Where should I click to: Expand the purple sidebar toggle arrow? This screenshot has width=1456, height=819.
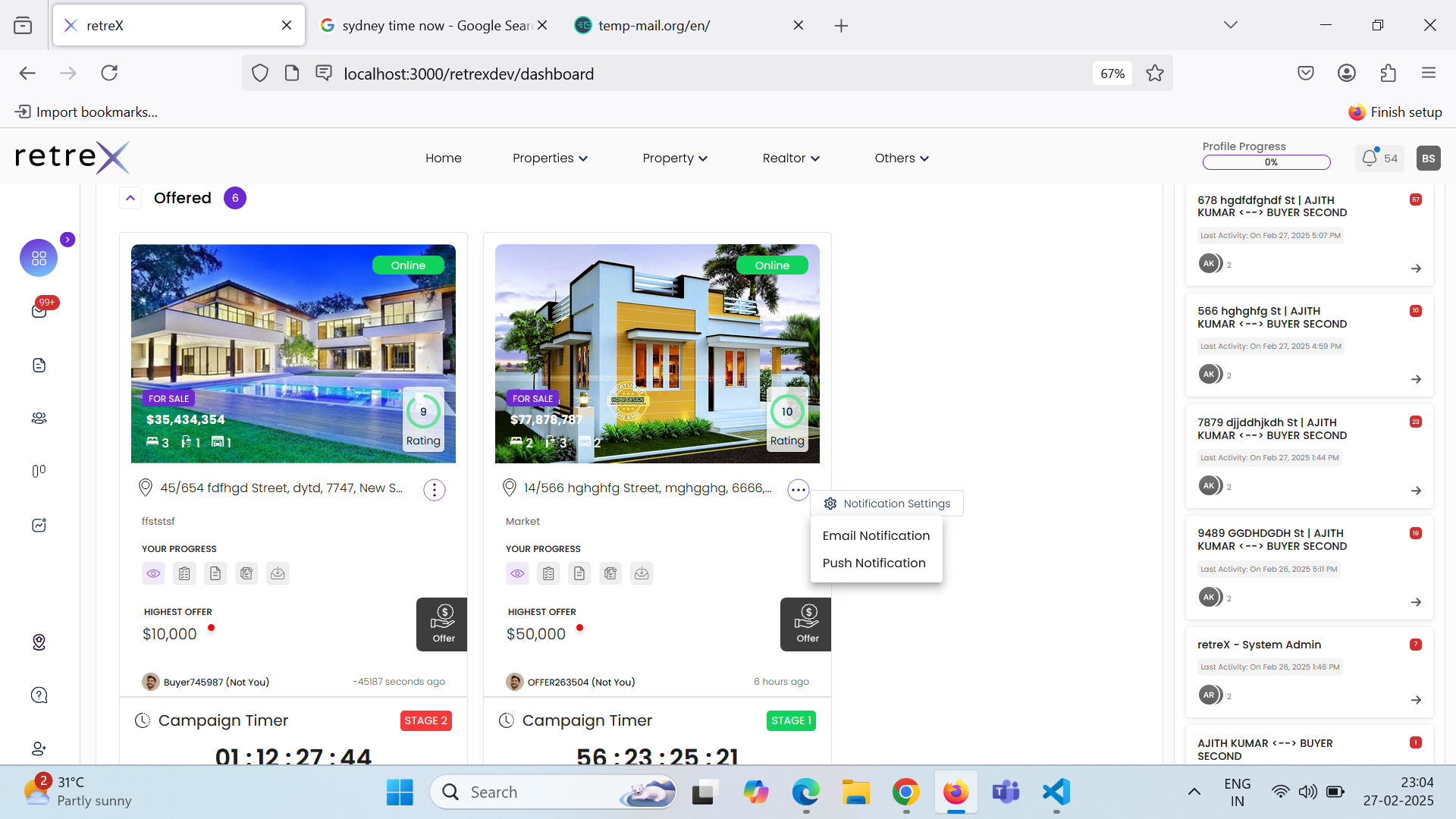(x=67, y=240)
